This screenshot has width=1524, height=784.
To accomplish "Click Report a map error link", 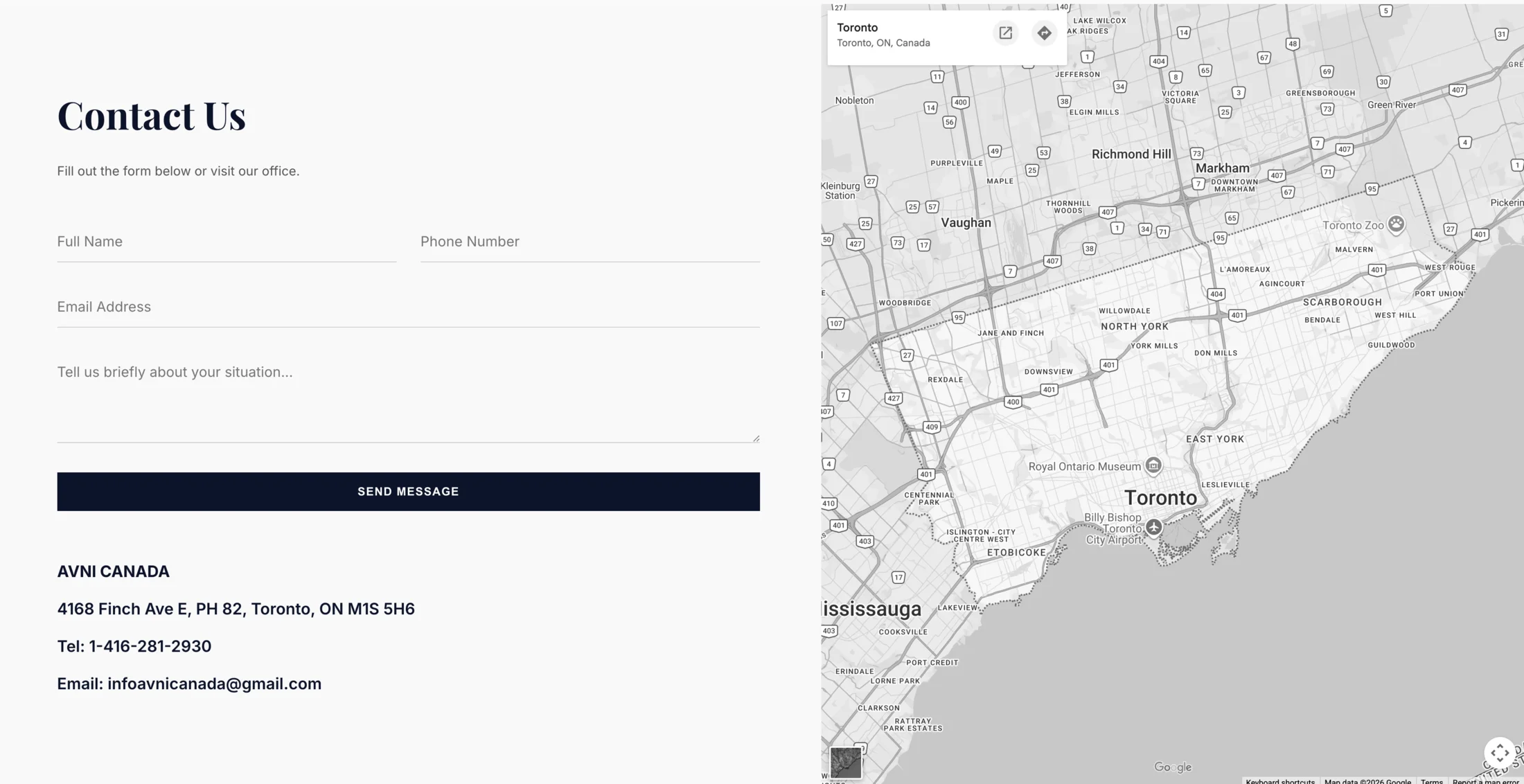I will [x=1486, y=781].
